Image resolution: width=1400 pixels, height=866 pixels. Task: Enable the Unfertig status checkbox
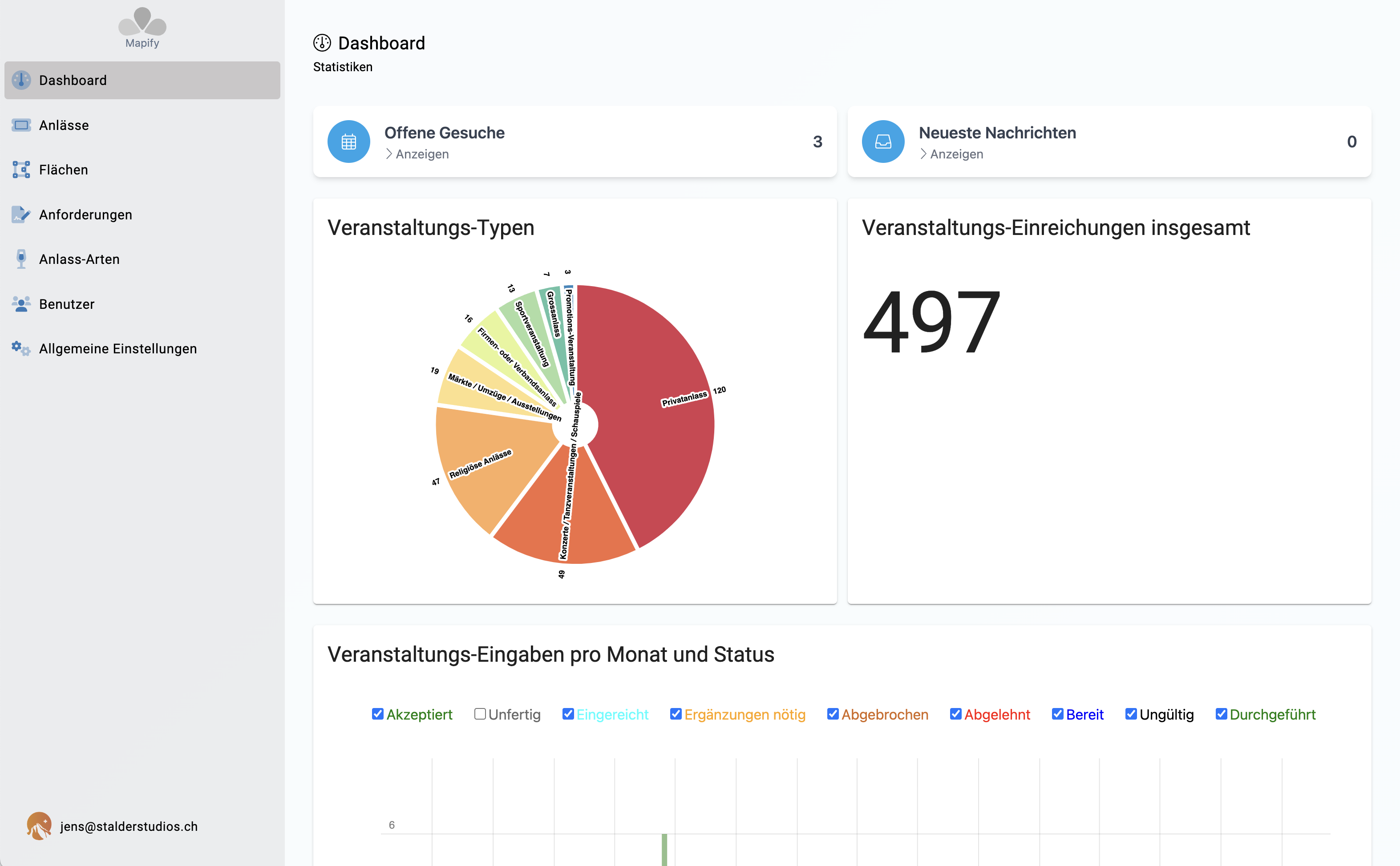(x=480, y=714)
